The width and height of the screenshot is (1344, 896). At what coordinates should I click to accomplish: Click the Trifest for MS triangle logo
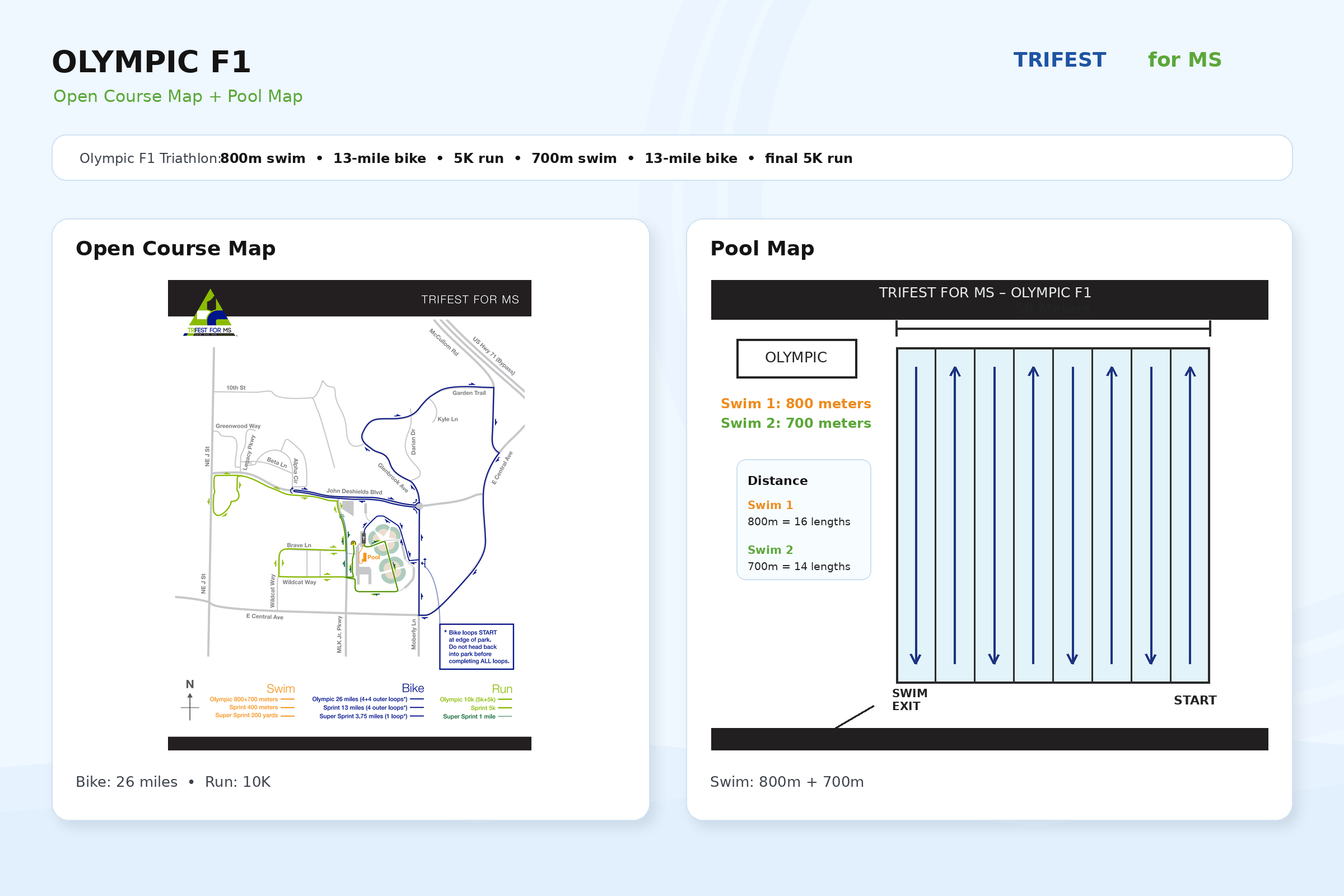209,312
